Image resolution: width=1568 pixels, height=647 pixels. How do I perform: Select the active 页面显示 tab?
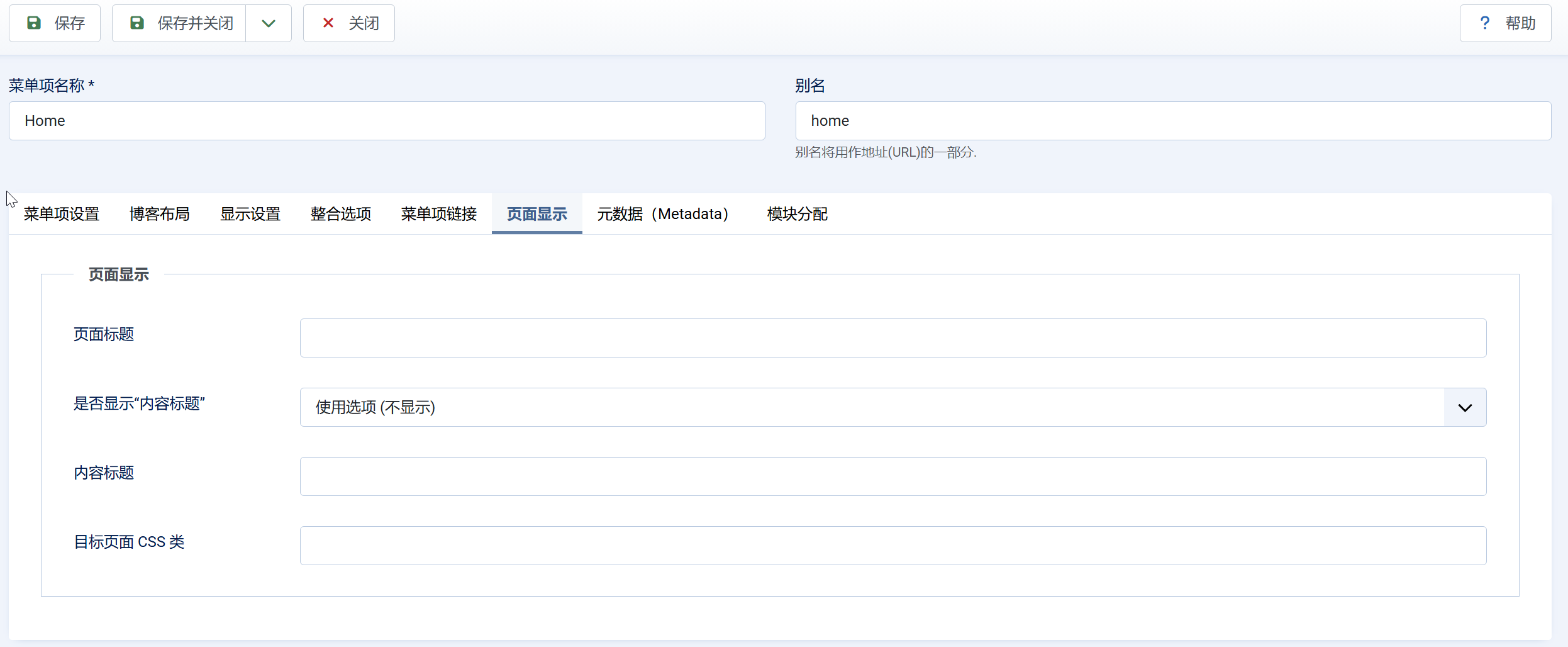537,214
